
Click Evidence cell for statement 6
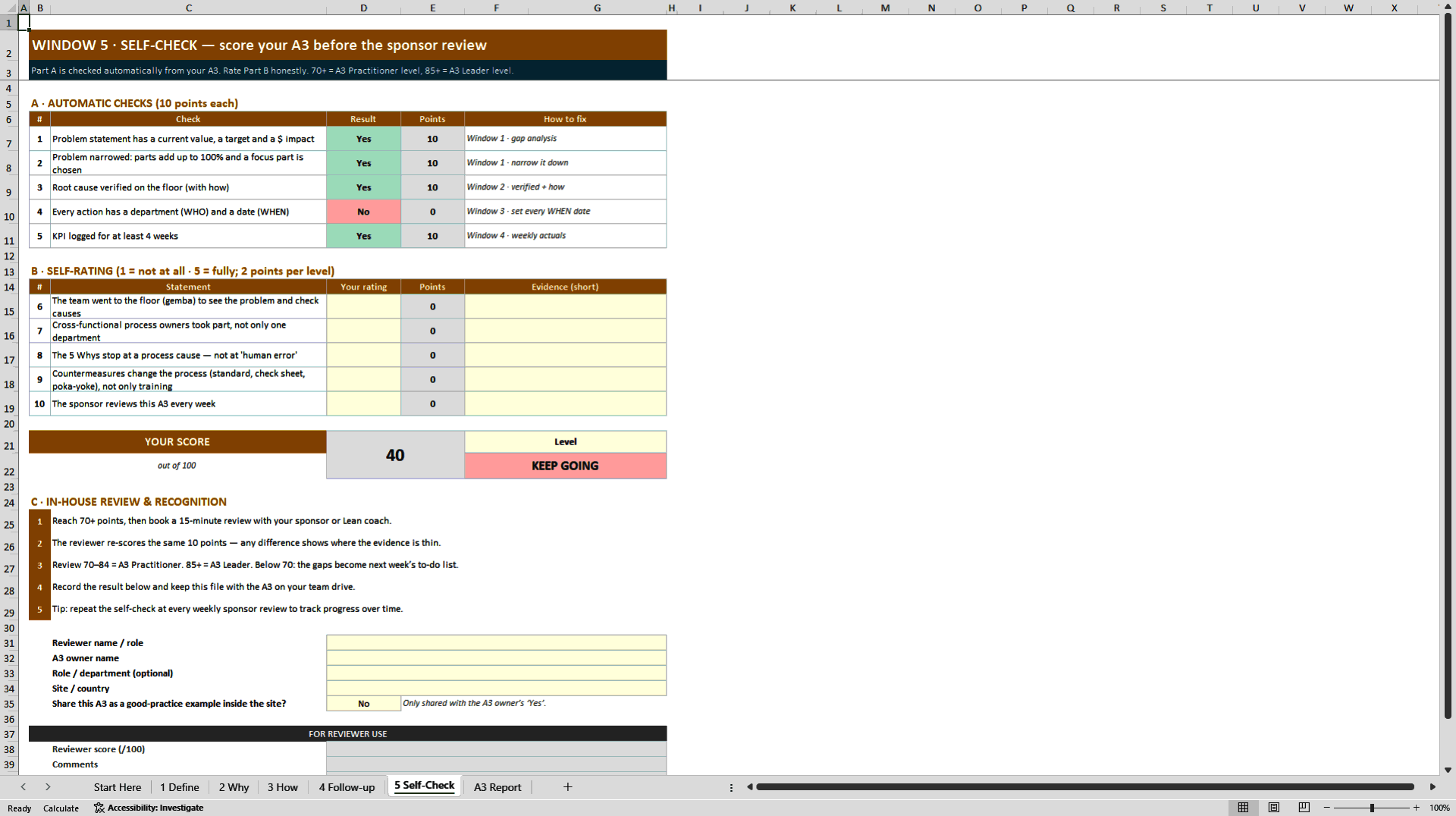pos(565,306)
